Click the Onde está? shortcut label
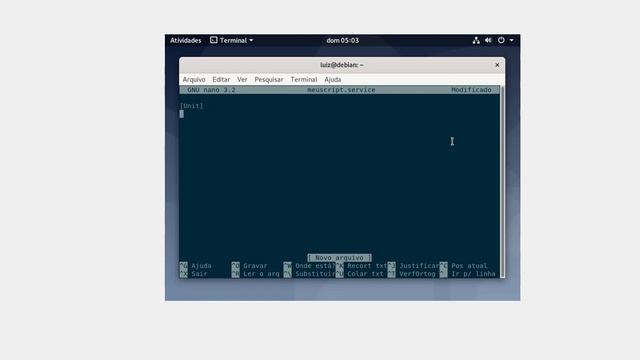640x360 pixels. (315, 266)
